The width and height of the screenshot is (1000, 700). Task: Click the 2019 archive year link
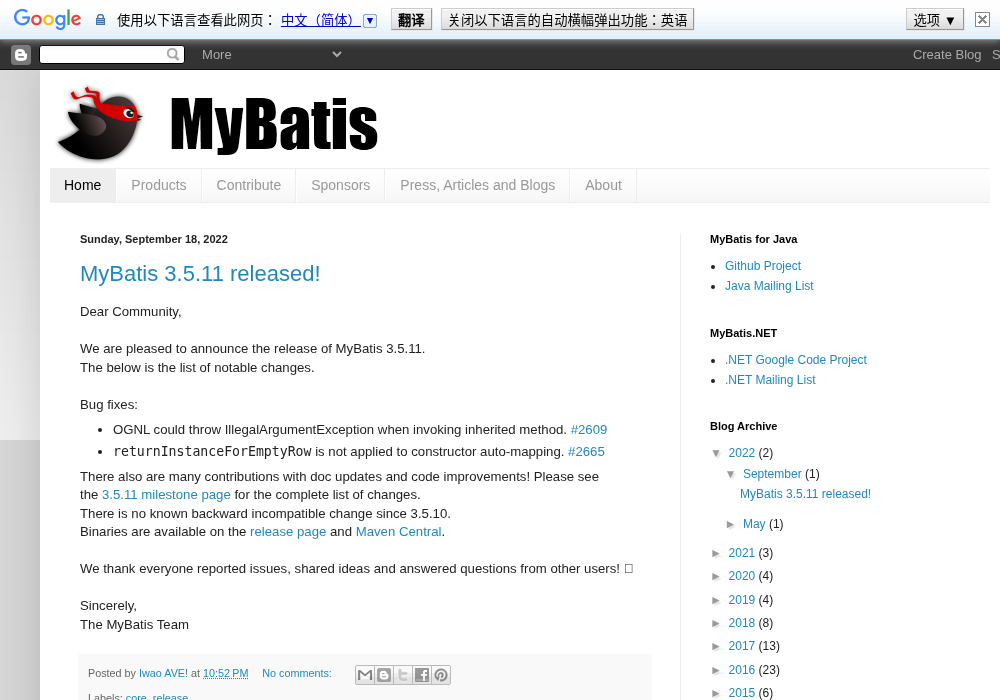click(742, 601)
